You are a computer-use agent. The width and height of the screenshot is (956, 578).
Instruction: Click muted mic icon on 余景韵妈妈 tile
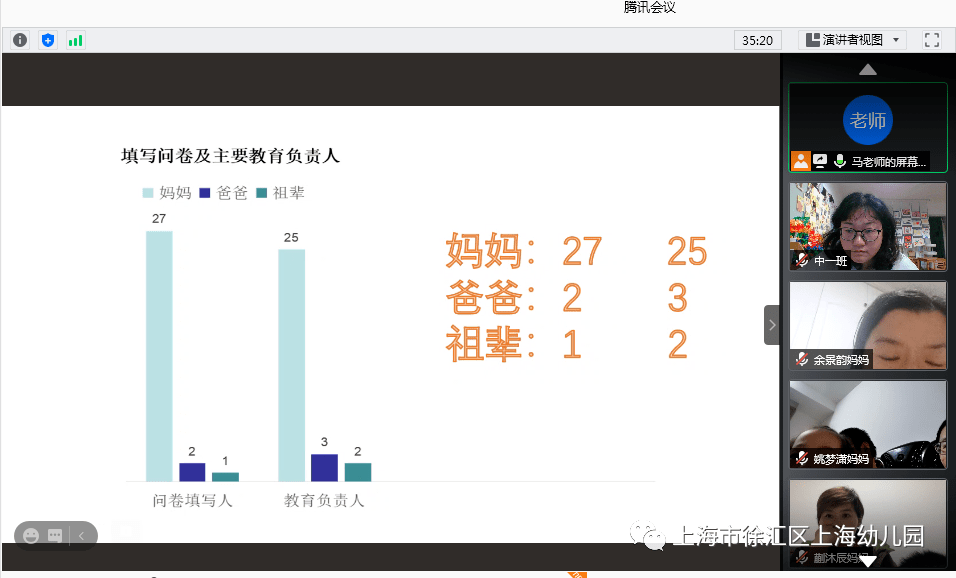coord(802,359)
